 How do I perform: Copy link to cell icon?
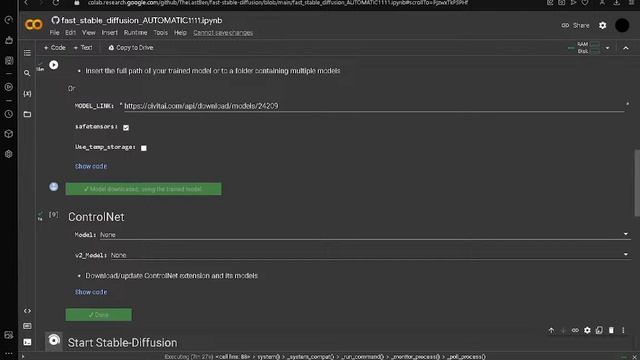point(575,330)
